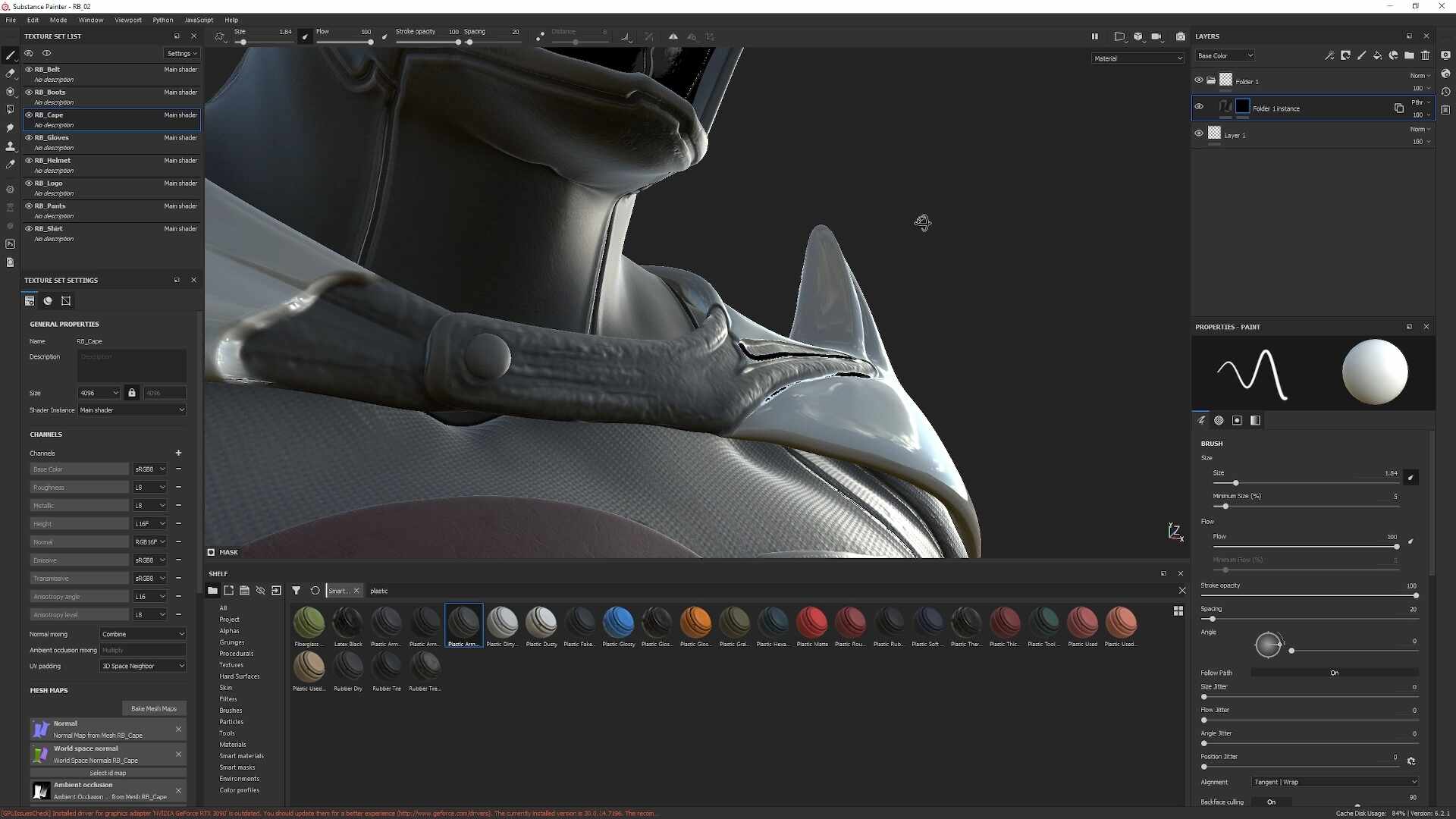Click the Bake Mesh Maps button
1456x819 pixels.
(154, 708)
